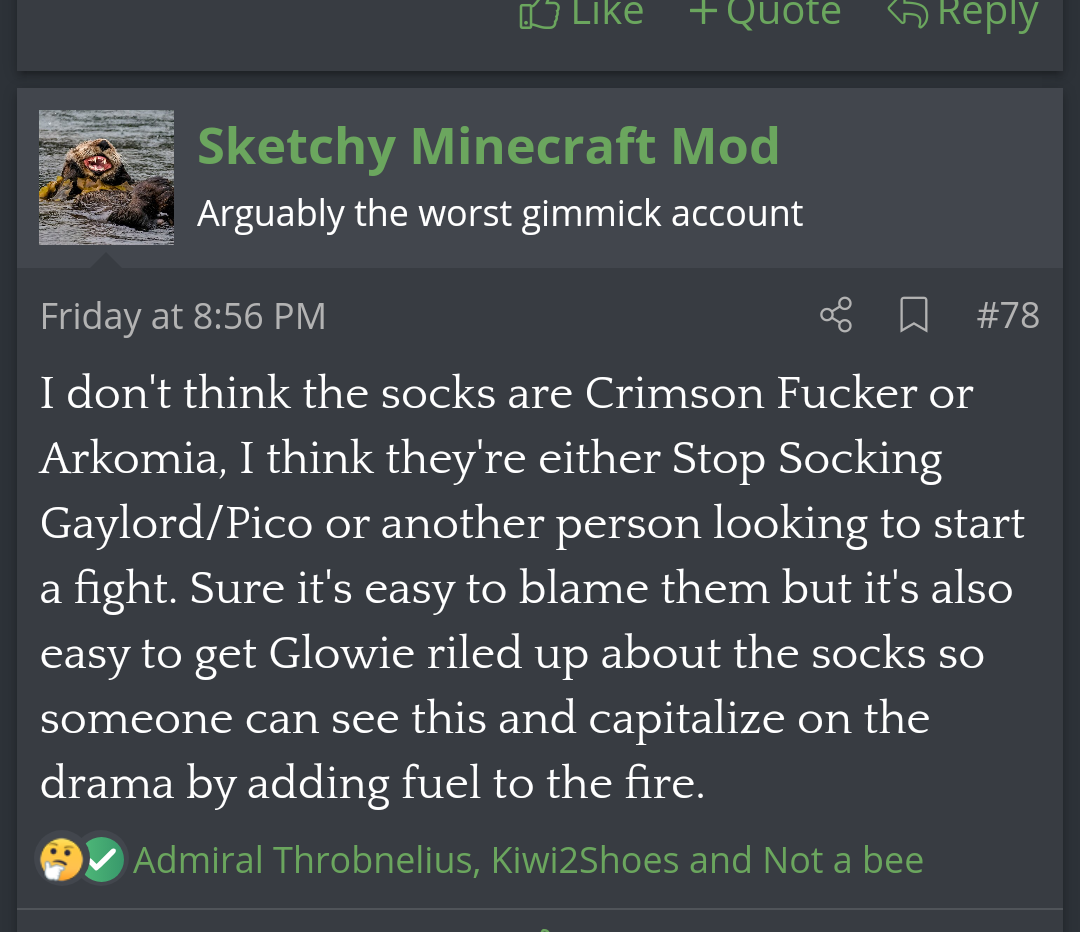Click Admiral Throbnelius in the reactions list

pyautogui.click(x=303, y=860)
